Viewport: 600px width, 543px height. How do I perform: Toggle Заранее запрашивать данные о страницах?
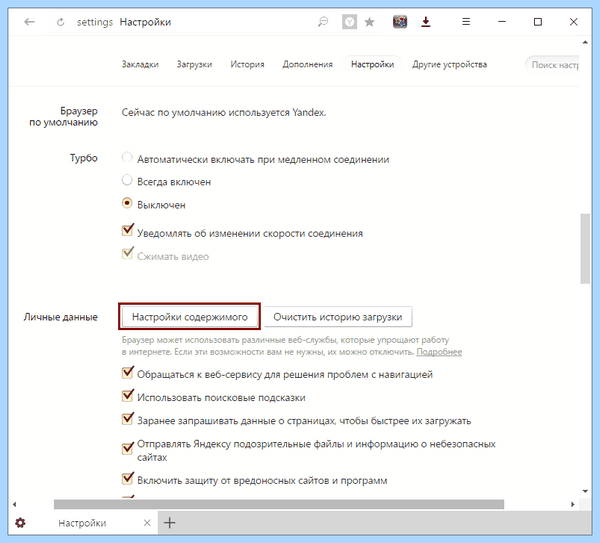coord(128,419)
